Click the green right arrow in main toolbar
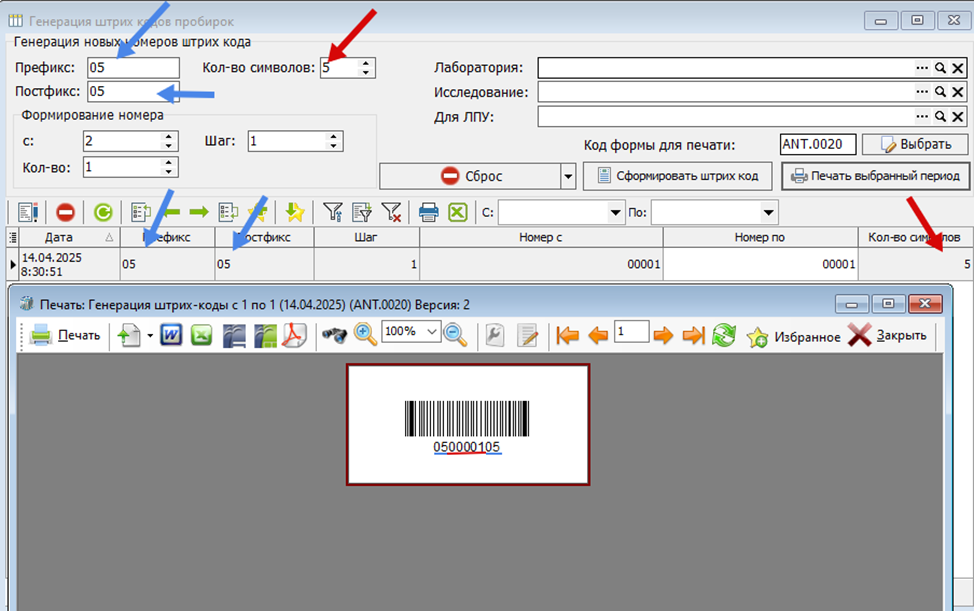This screenshot has height=611, width=974. (199, 212)
